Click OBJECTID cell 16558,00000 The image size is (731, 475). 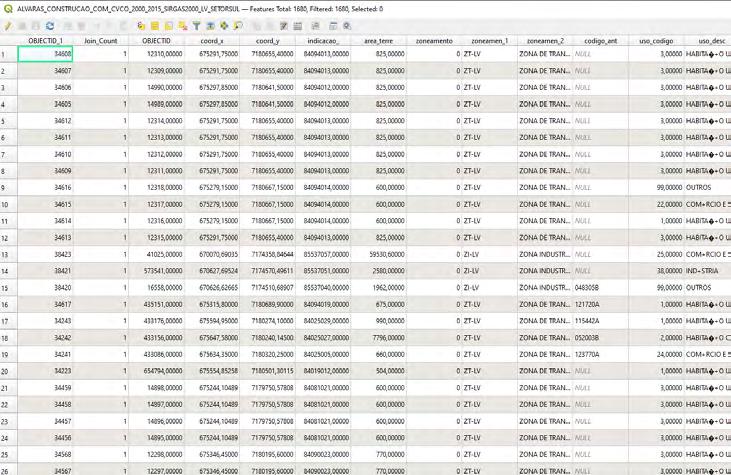tap(156, 288)
